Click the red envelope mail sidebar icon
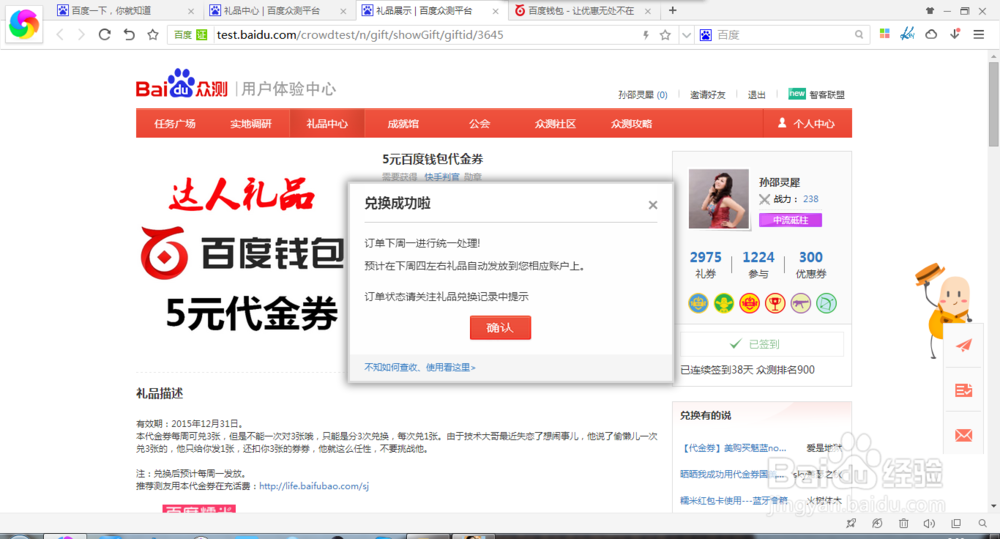Image resolution: width=1000 pixels, height=539 pixels. click(x=964, y=435)
